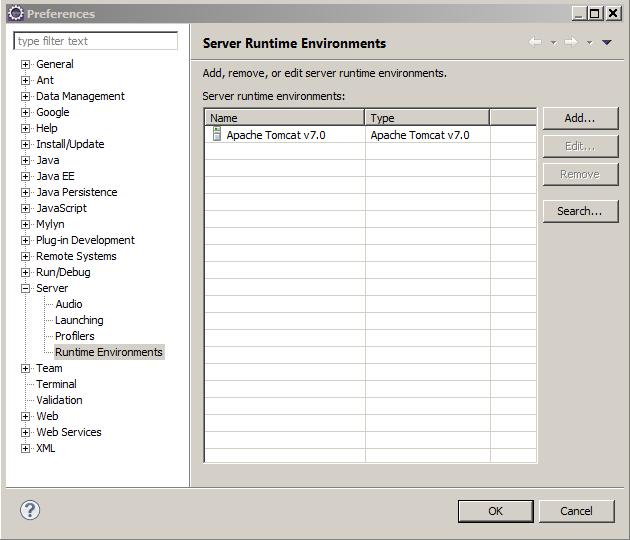The height and width of the screenshot is (540, 630).
Task: Select the Java EE label
Action: coord(55,176)
